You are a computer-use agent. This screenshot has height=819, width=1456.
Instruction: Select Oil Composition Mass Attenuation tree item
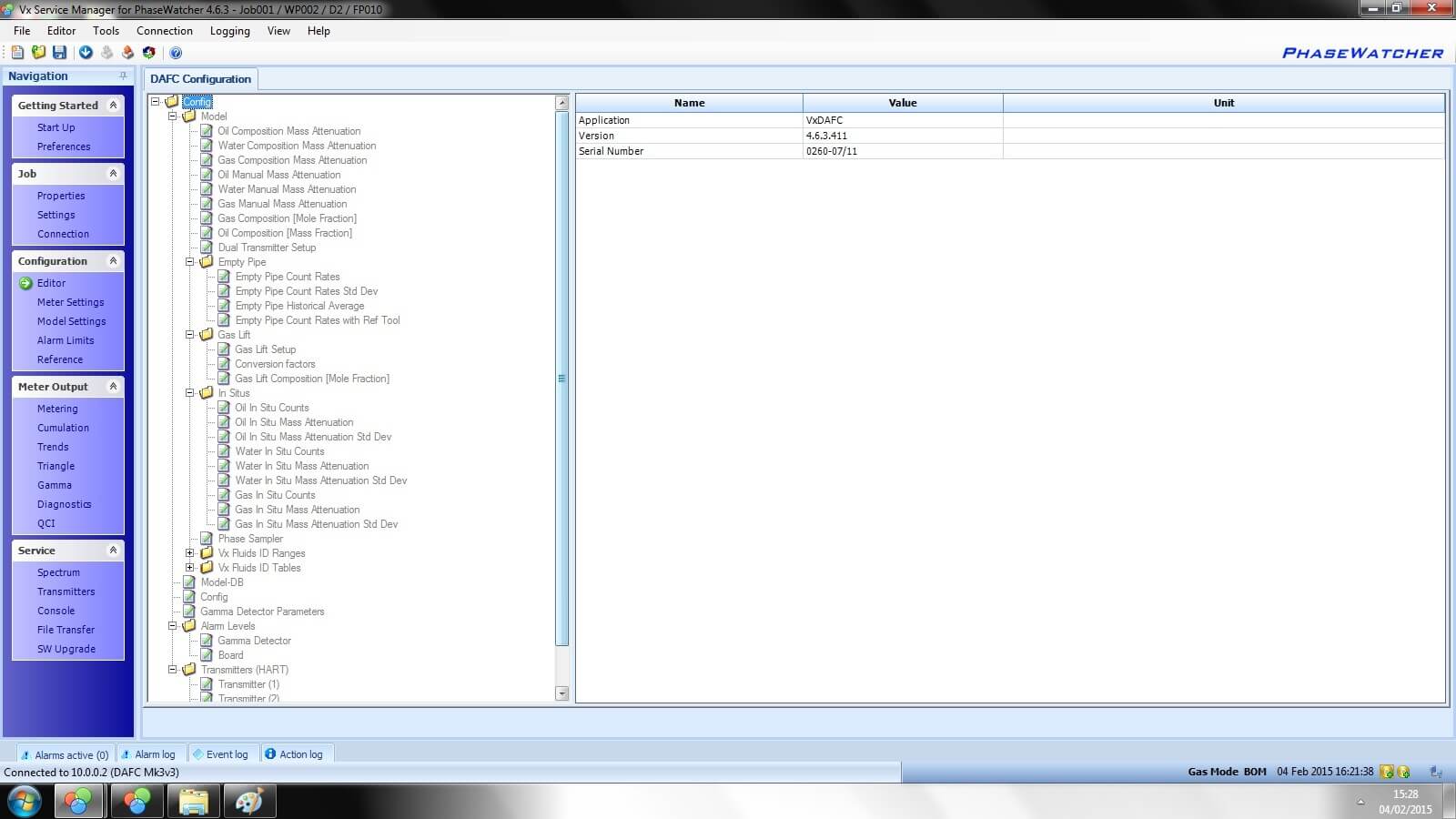(x=288, y=131)
